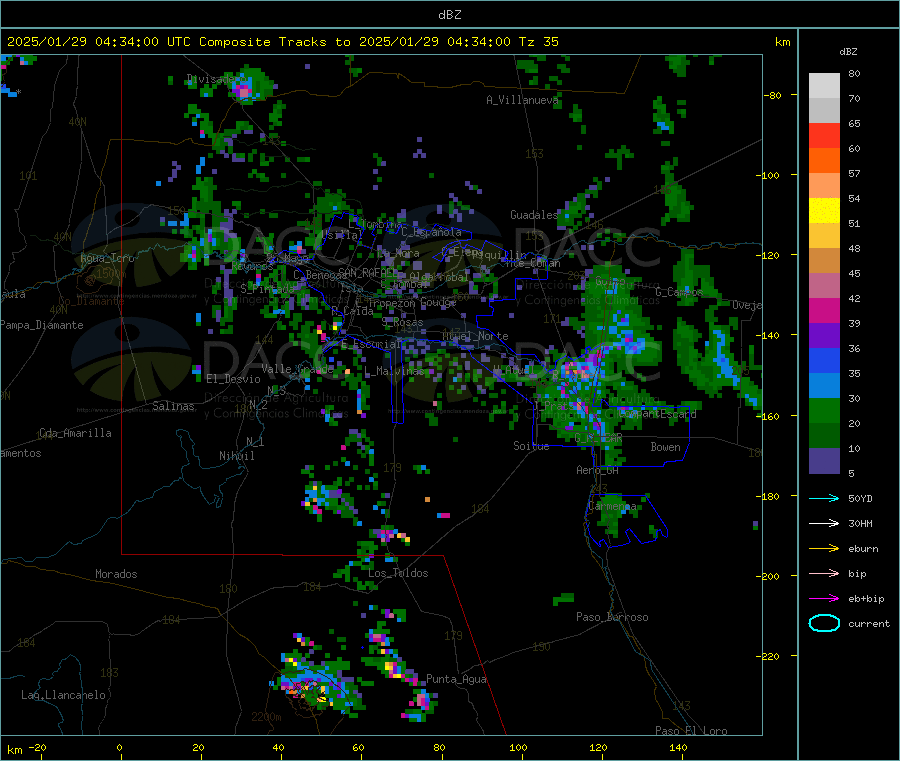
Task: Click the 50YD cyan arrow legend icon
Action: [824, 498]
